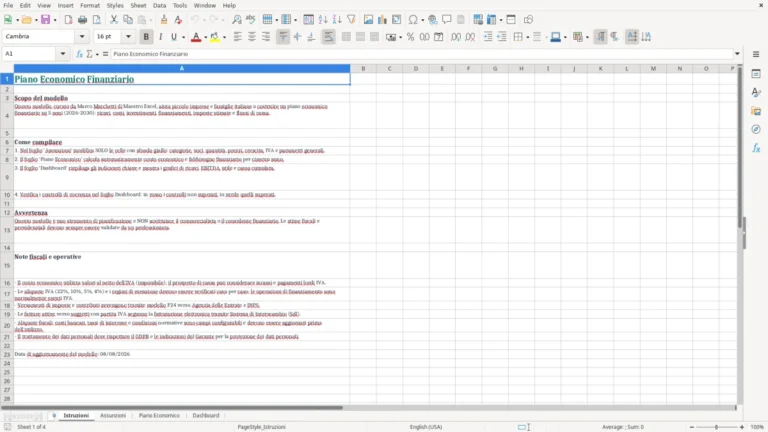Open the sidebar Properties panel icon
Screen dimensions: 768x432
[x=756, y=73]
